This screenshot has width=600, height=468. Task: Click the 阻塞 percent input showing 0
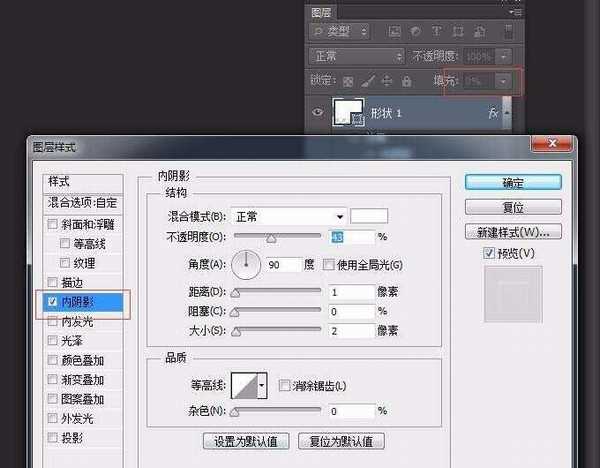click(352, 311)
